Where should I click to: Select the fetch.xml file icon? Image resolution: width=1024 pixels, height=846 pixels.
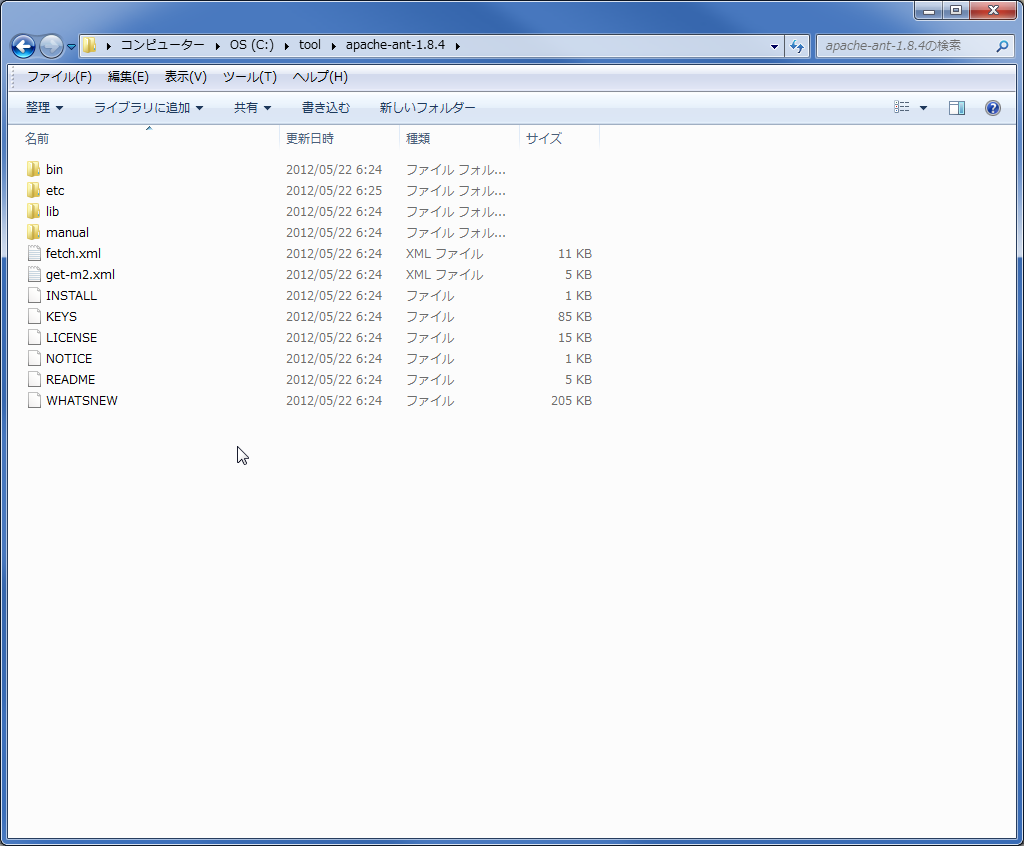(34, 253)
